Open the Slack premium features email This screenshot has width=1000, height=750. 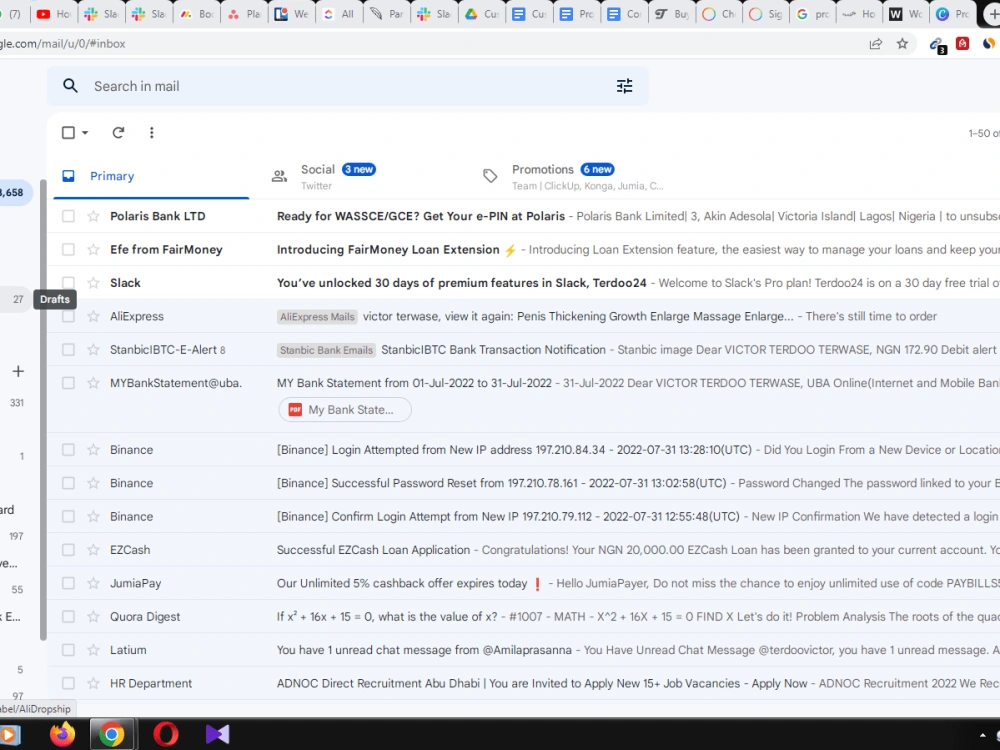[x=523, y=283]
